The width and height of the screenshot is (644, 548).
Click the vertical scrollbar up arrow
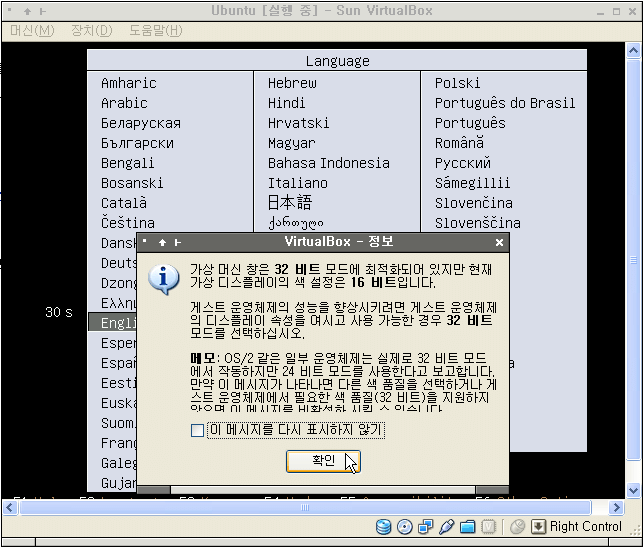point(633,51)
